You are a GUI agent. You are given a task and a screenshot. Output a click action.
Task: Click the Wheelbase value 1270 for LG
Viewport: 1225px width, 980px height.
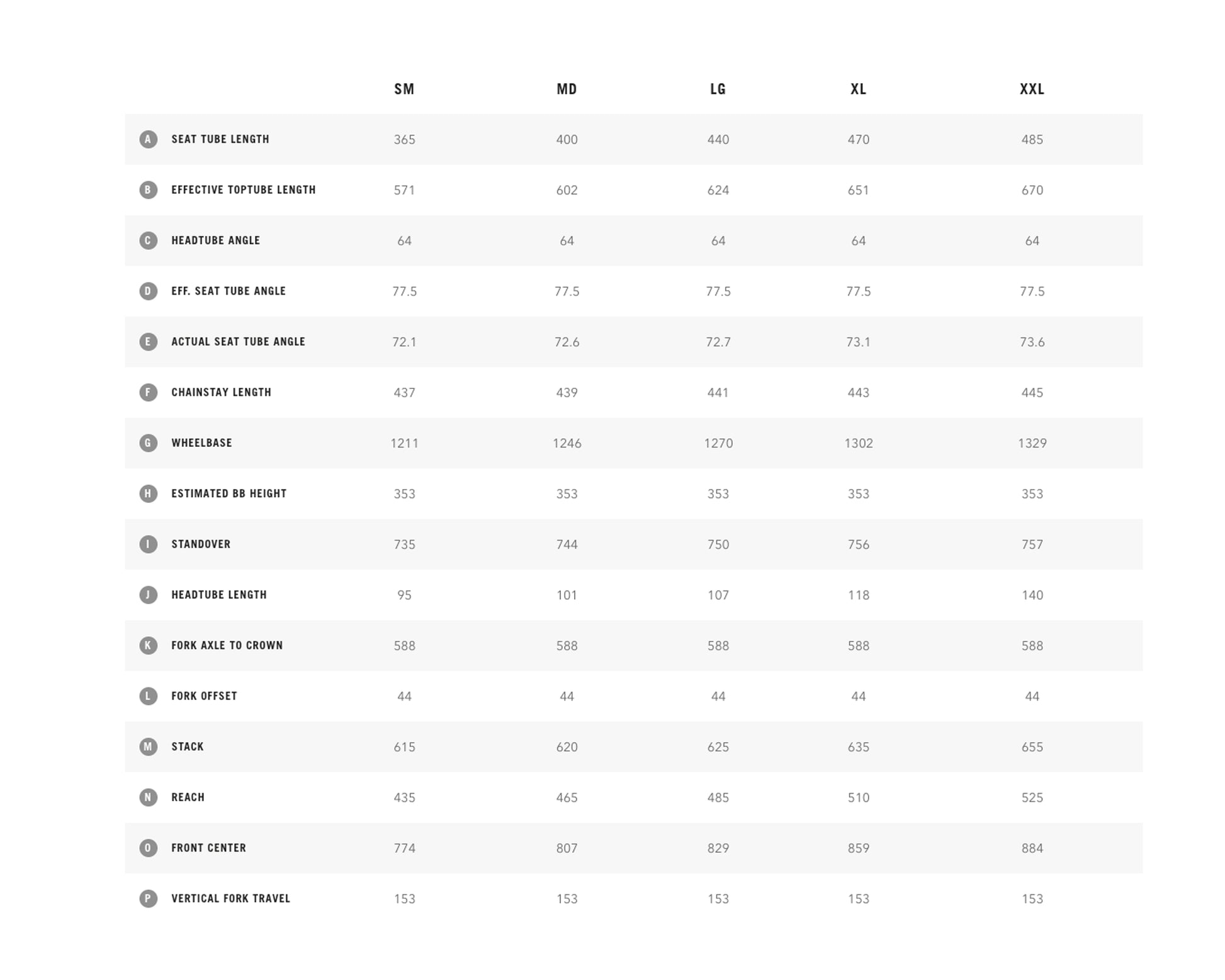pyautogui.click(x=718, y=443)
